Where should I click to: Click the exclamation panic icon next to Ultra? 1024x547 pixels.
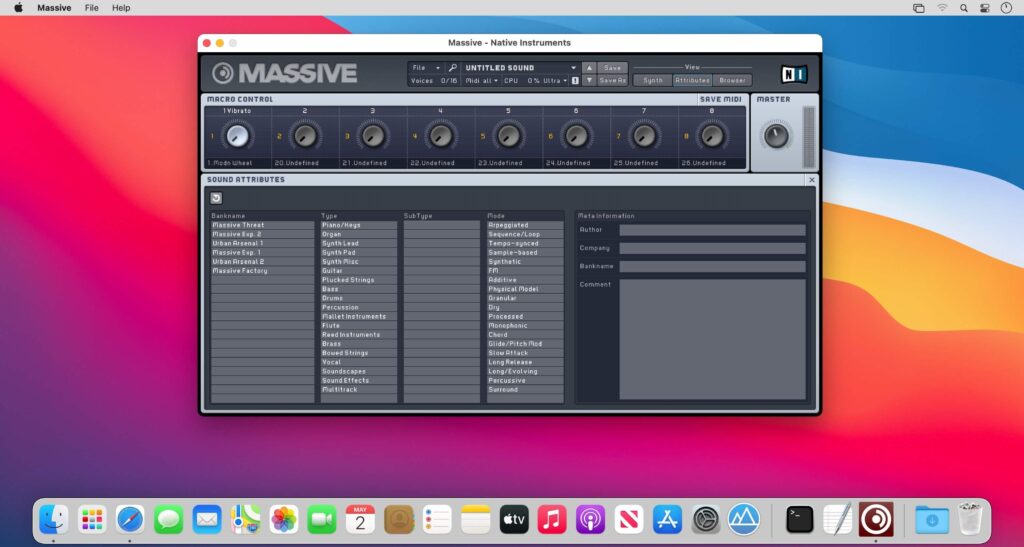click(x=574, y=80)
